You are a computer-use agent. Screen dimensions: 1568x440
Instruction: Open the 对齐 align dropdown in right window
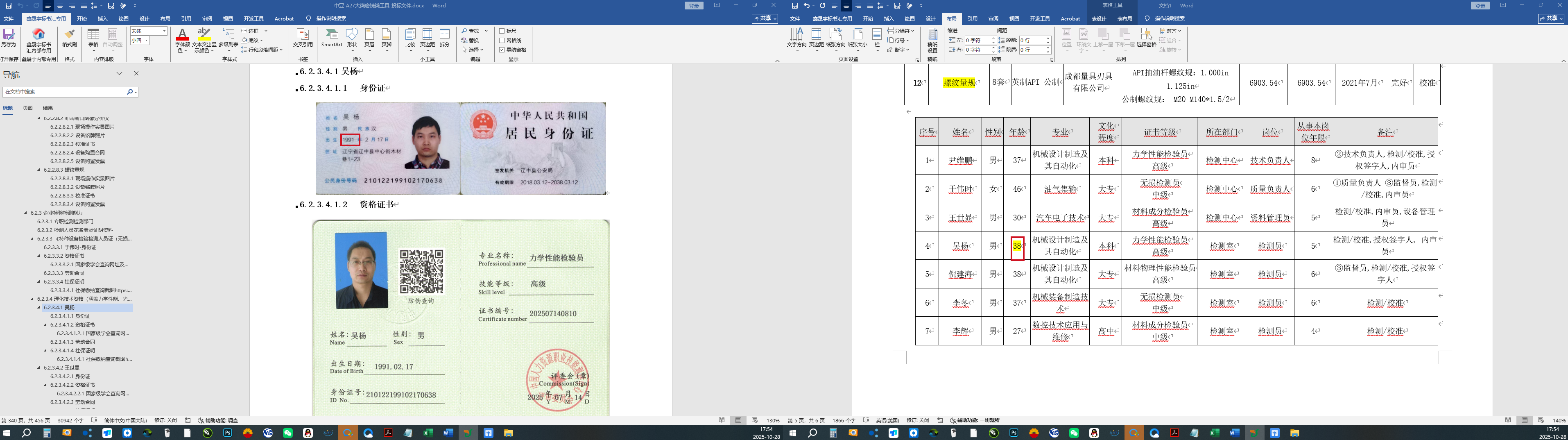1170,31
